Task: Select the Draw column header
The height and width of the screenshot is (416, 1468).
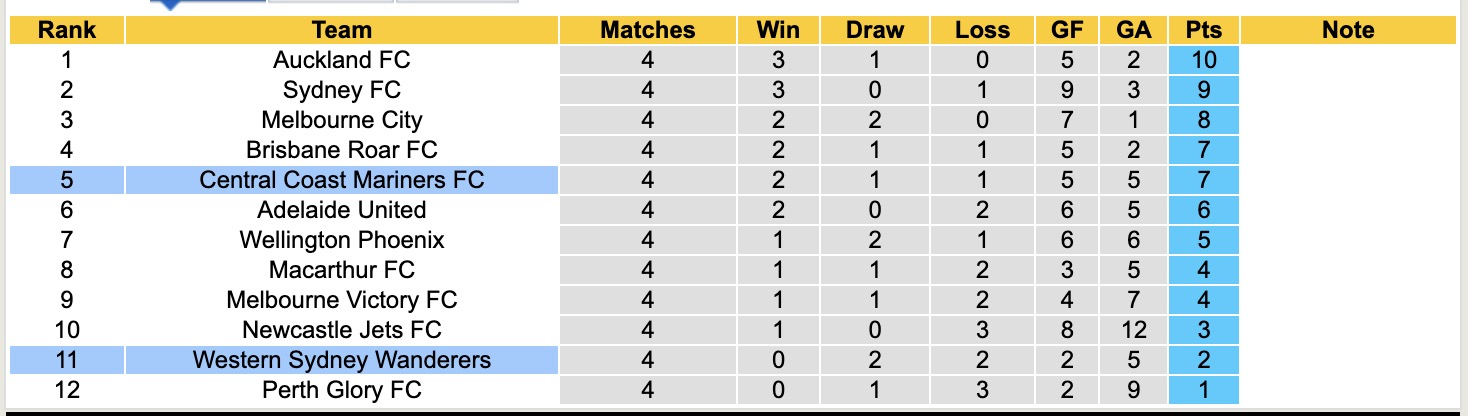Action: [873, 30]
